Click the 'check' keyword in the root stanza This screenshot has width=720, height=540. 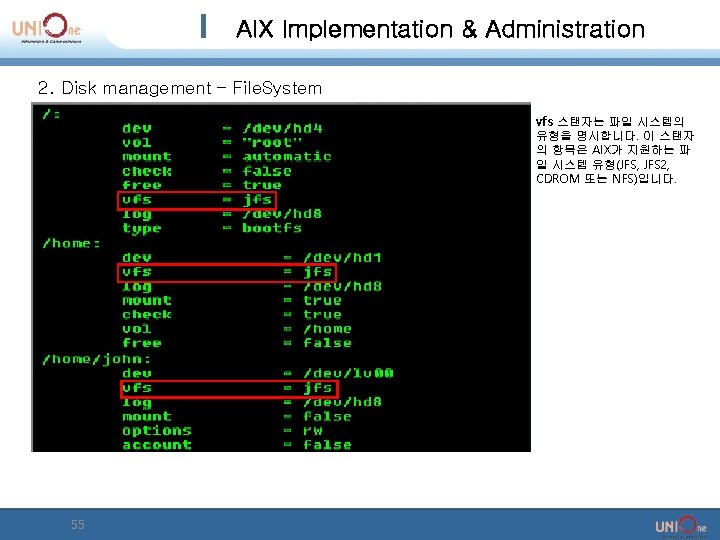pos(146,171)
